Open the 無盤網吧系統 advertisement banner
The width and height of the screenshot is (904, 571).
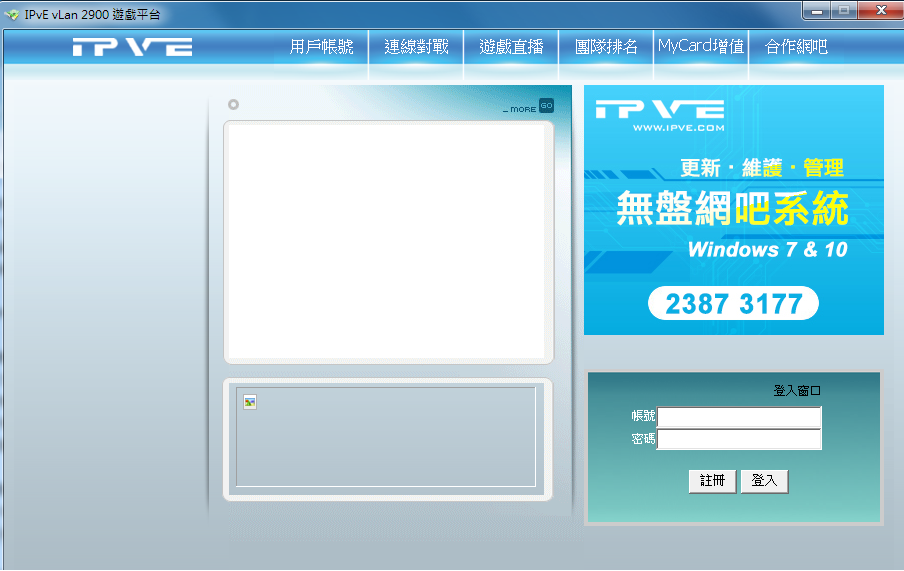click(733, 210)
